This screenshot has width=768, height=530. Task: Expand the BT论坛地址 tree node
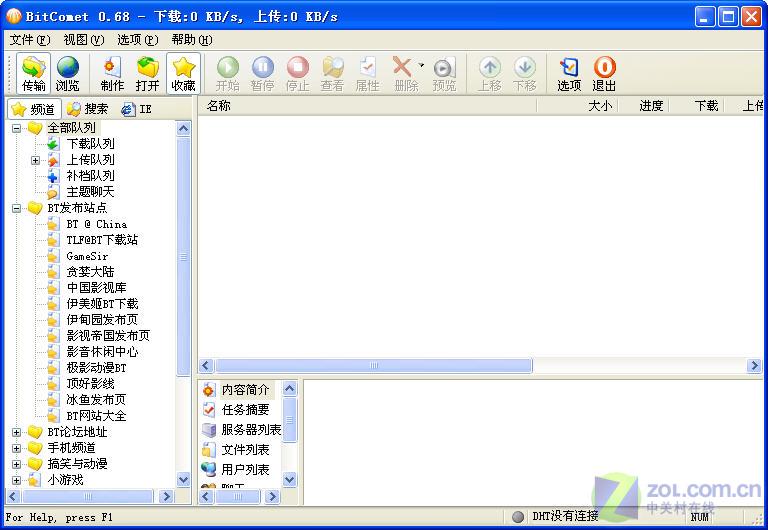[16, 432]
